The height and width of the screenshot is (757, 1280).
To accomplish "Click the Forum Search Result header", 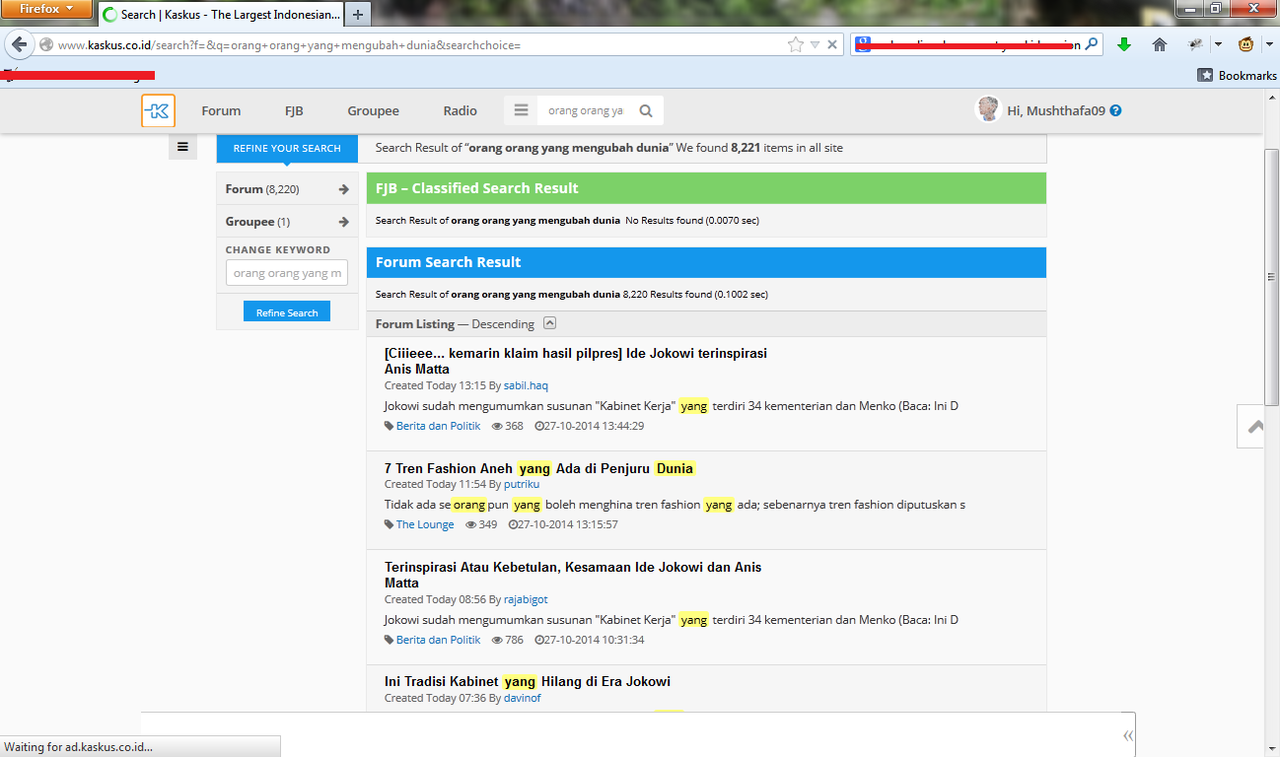I will [x=706, y=262].
